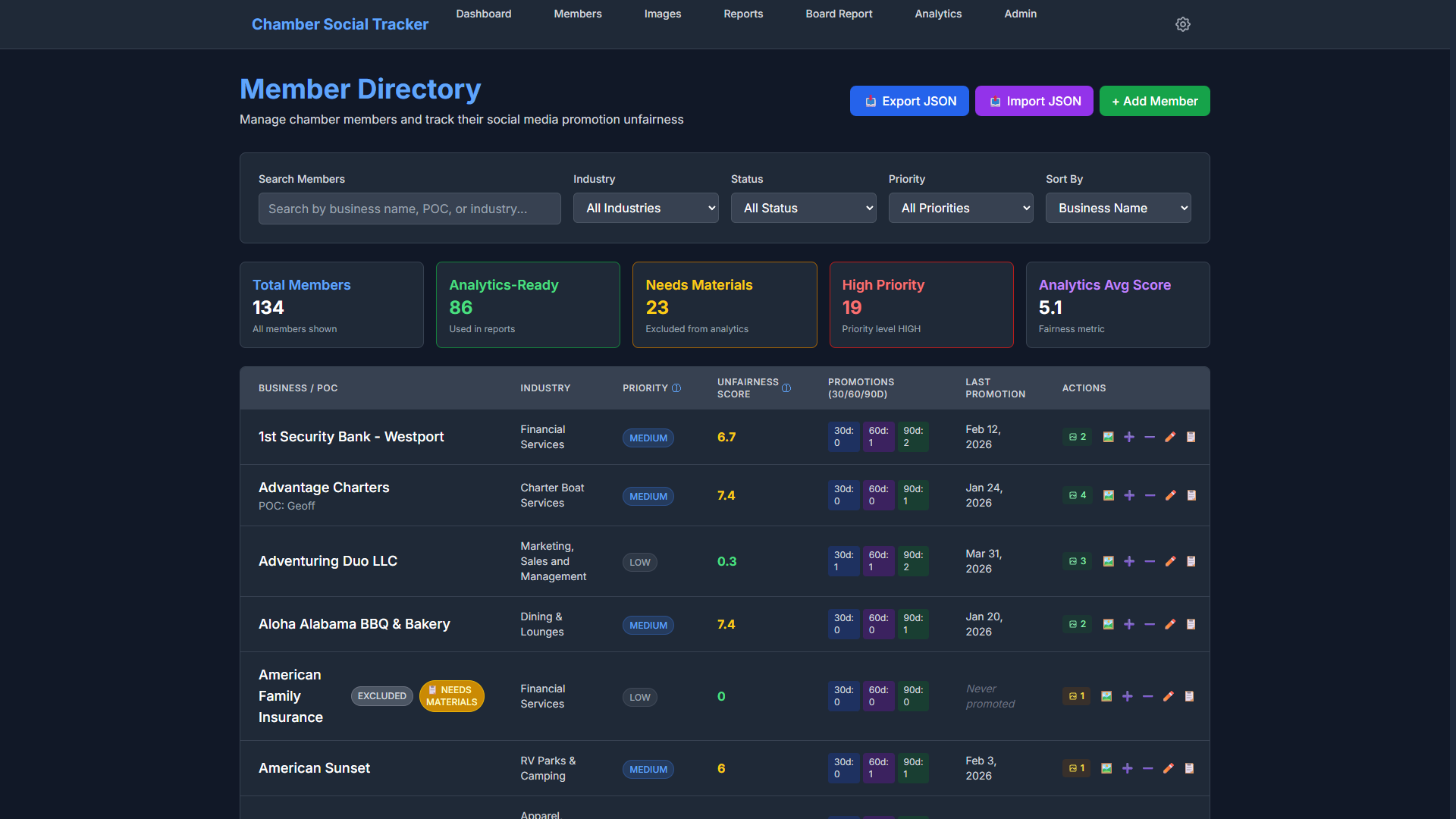Open settings gear in top navigation
Viewport: 1456px width, 819px height.
[x=1182, y=24]
